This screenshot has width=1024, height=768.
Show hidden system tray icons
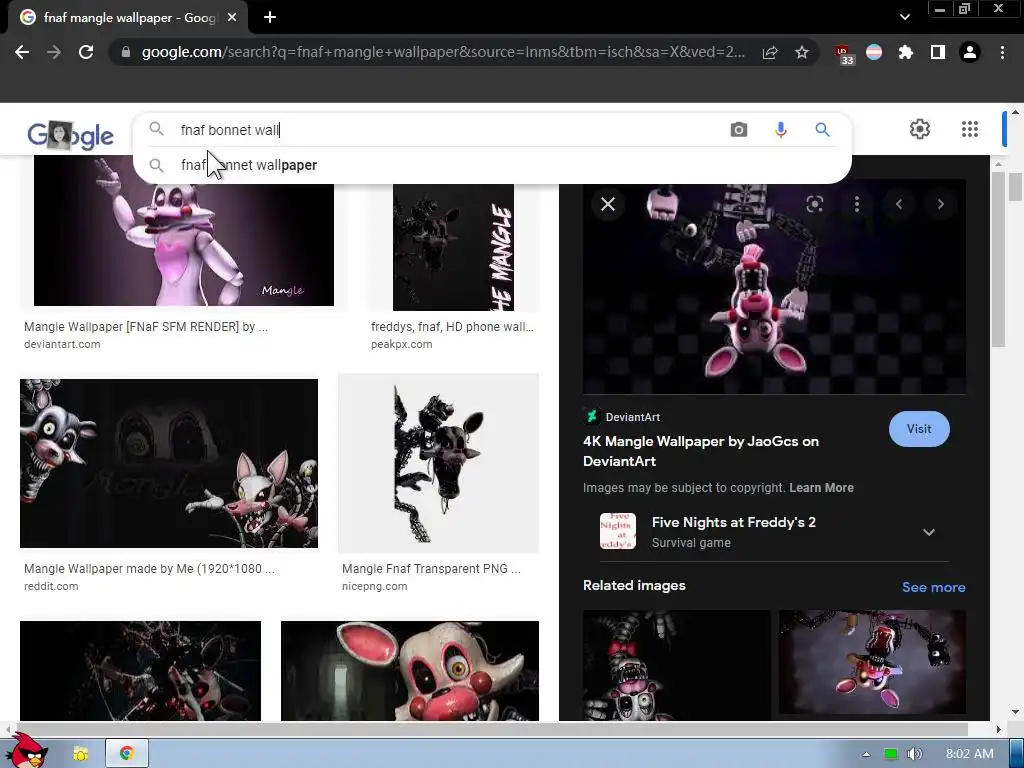click(x=866, y=754)
